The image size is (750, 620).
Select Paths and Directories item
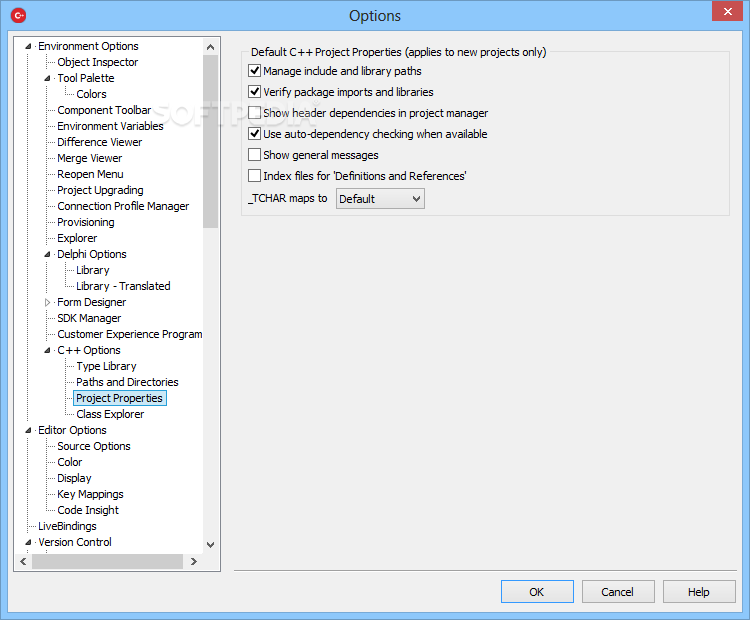[x=127, y=382]
